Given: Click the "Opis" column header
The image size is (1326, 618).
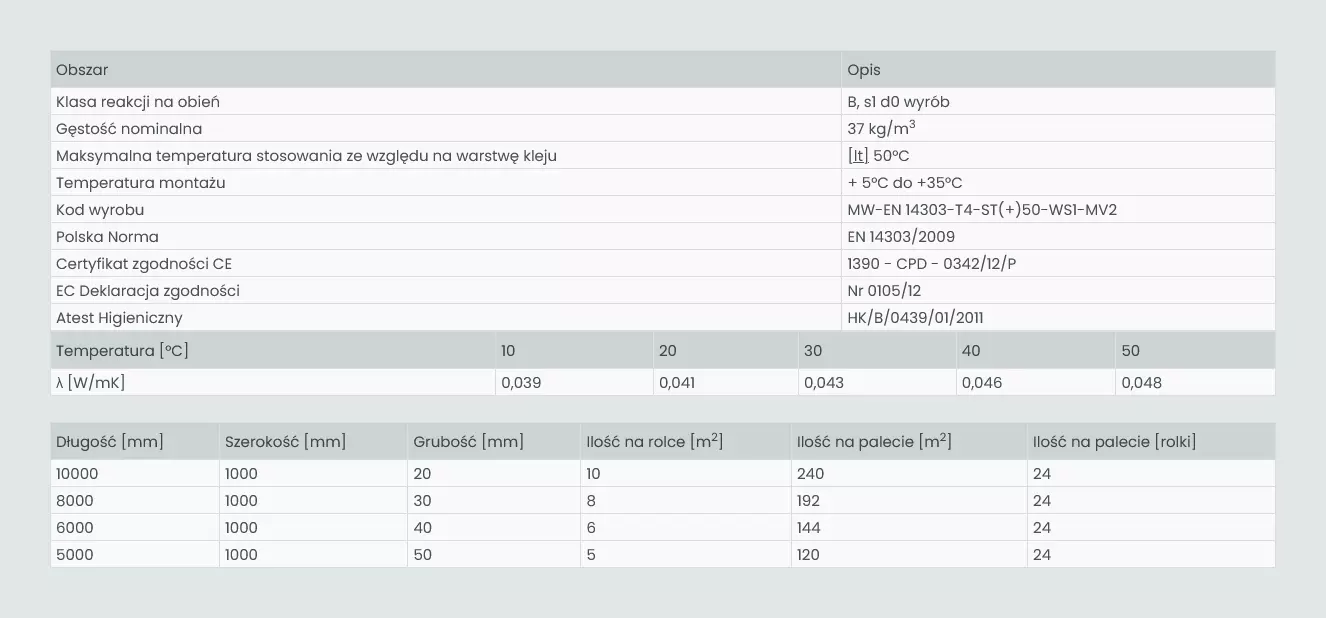Looking at the screenshot, I should (864, 70).
